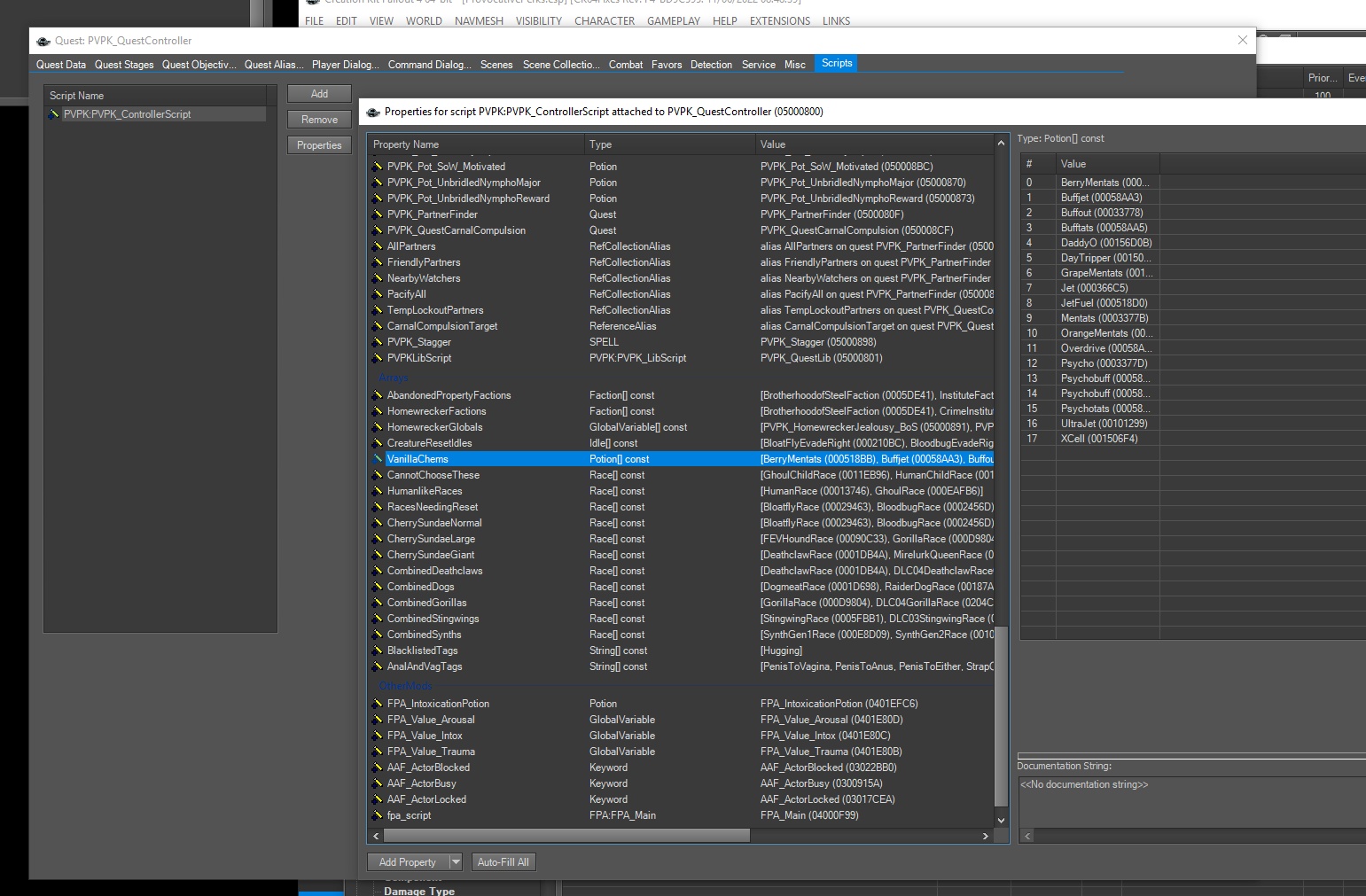Click the icon next to CherrySundaeGiant
Screen dimensions: 1366x896
tap(377, 555)
